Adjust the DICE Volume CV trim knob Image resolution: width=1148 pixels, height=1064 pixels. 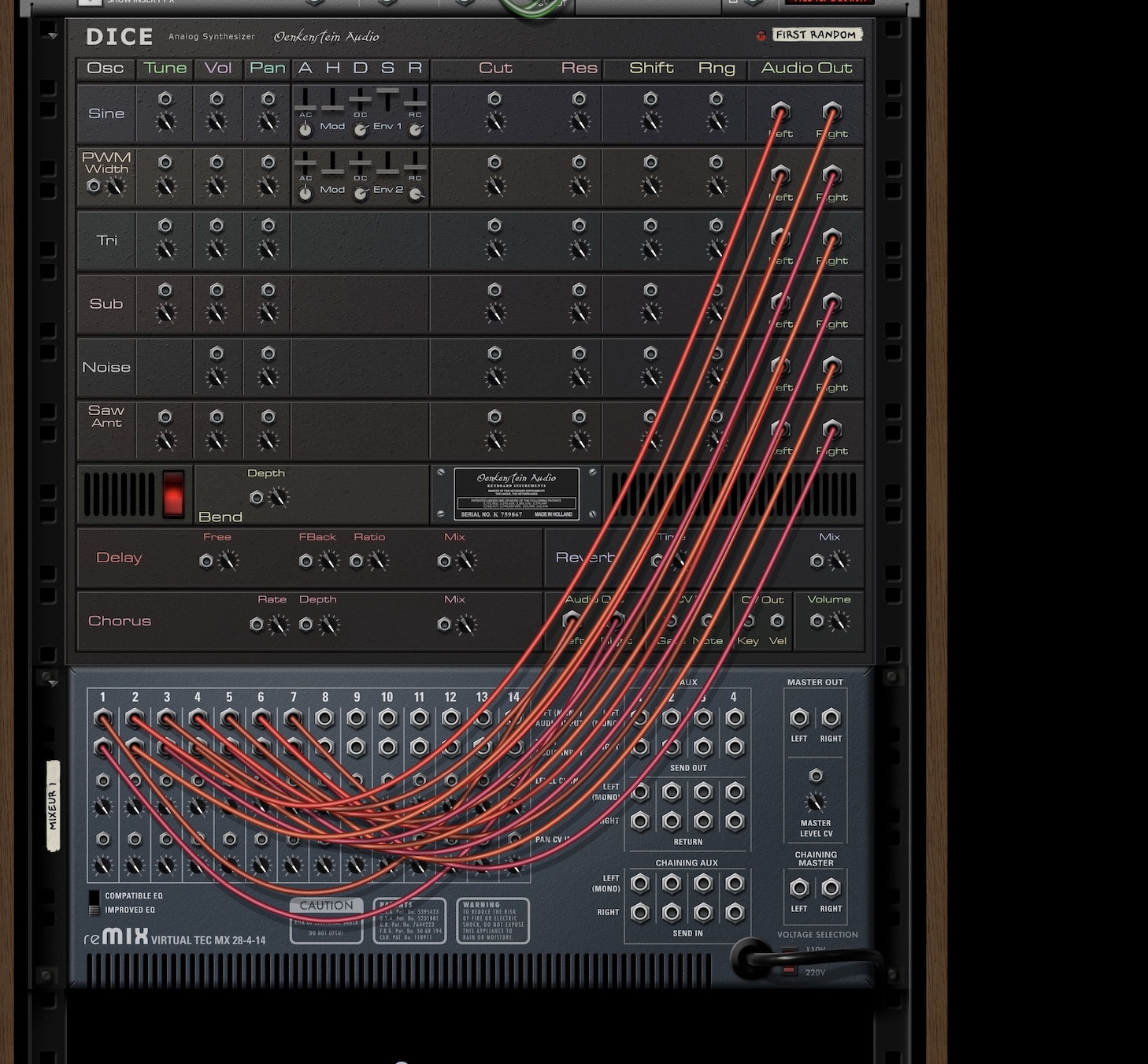tap(839, 622)
